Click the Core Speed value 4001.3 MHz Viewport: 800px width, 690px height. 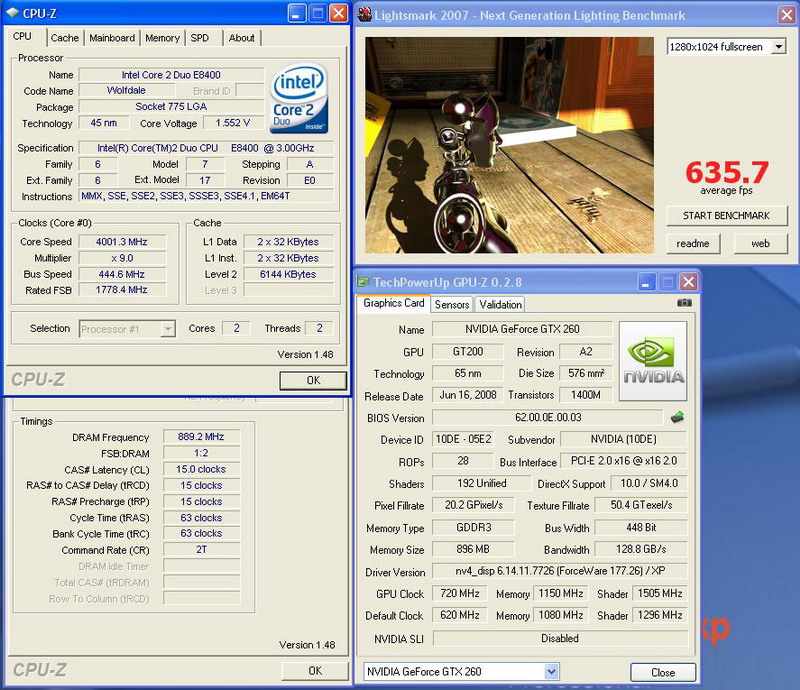coord(121,242)
